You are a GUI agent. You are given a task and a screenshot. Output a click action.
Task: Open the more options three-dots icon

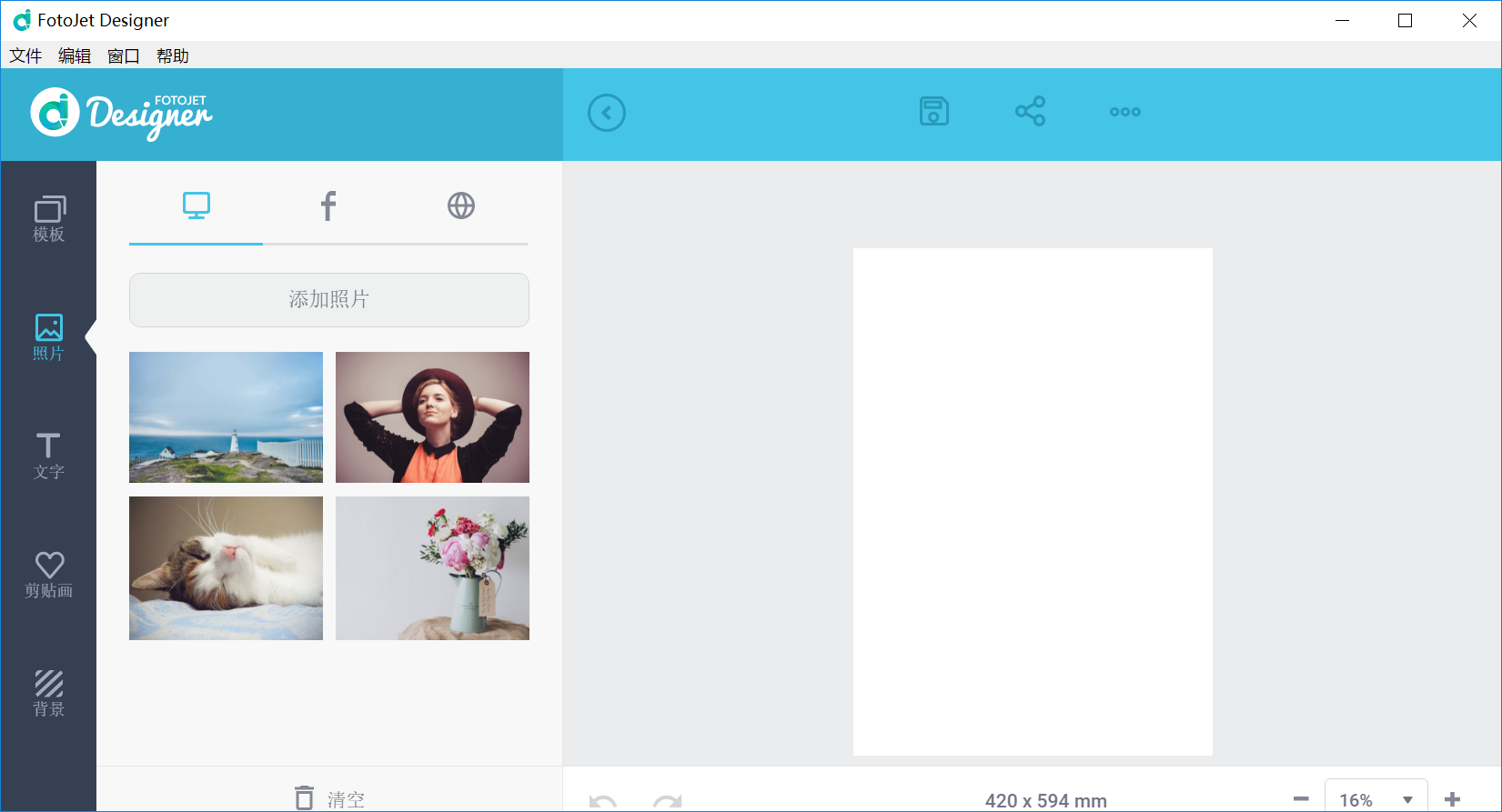pyautogui.click(x=1125, y=112)
